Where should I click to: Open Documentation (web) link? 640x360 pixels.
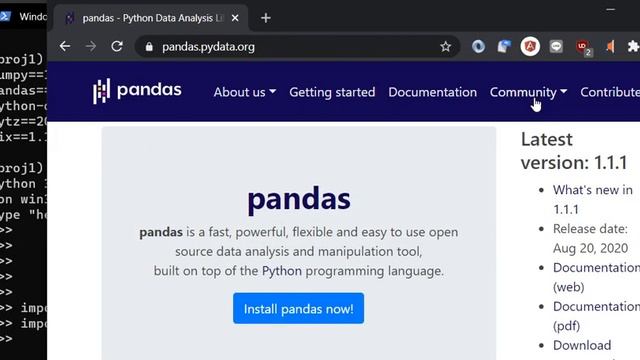(596, 277)
